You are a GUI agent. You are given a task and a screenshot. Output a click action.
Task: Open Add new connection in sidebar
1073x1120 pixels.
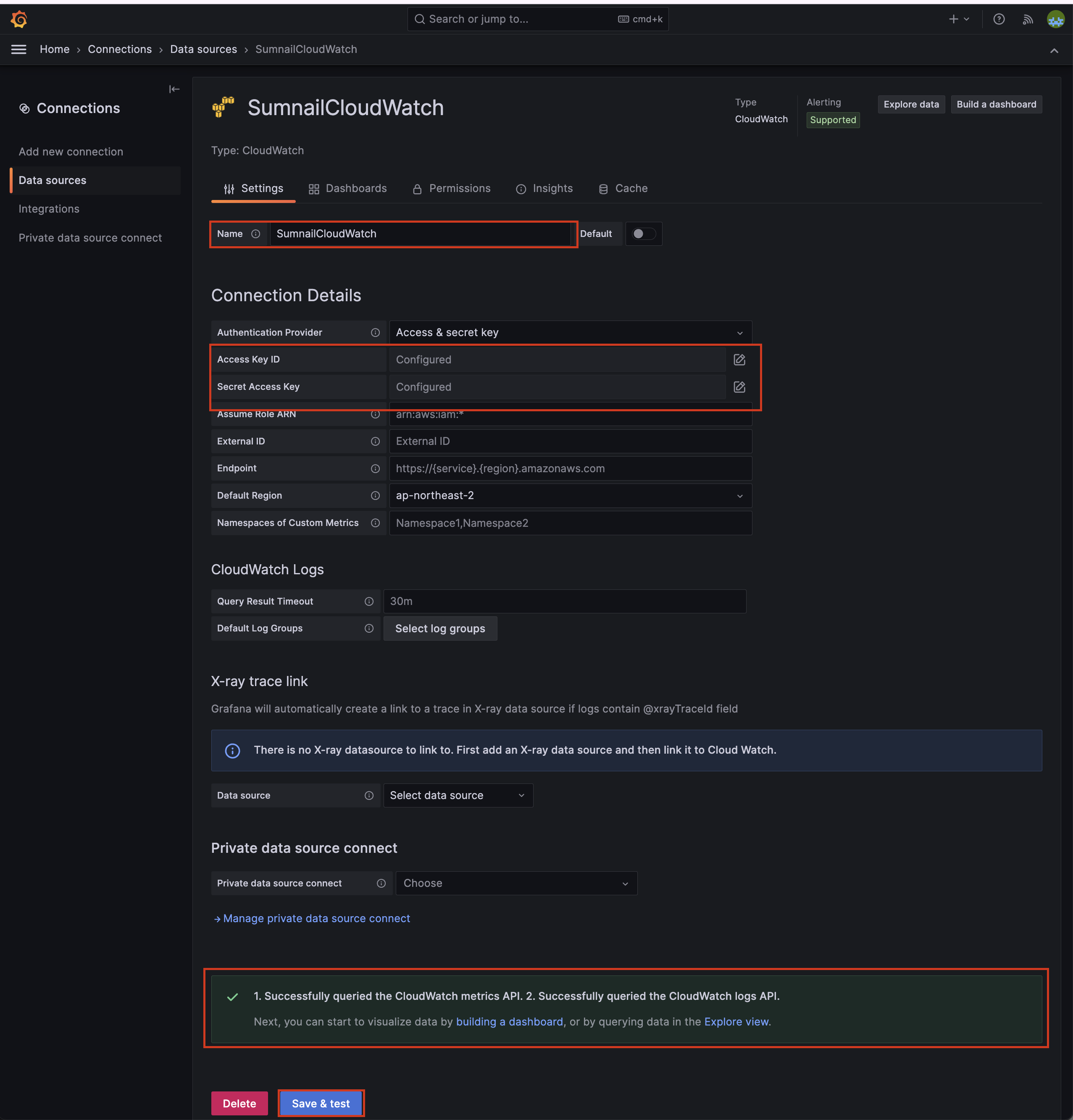click(x=71, y=151)
